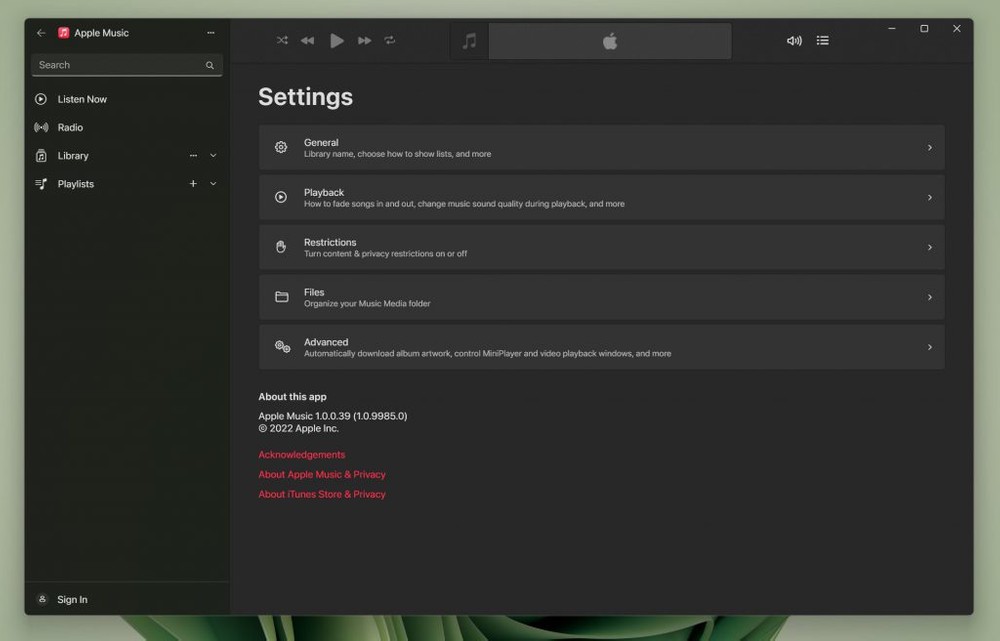Click the music note album artwork placeholder
This screenshot has height=641, width=1000.
click(469, 41)
